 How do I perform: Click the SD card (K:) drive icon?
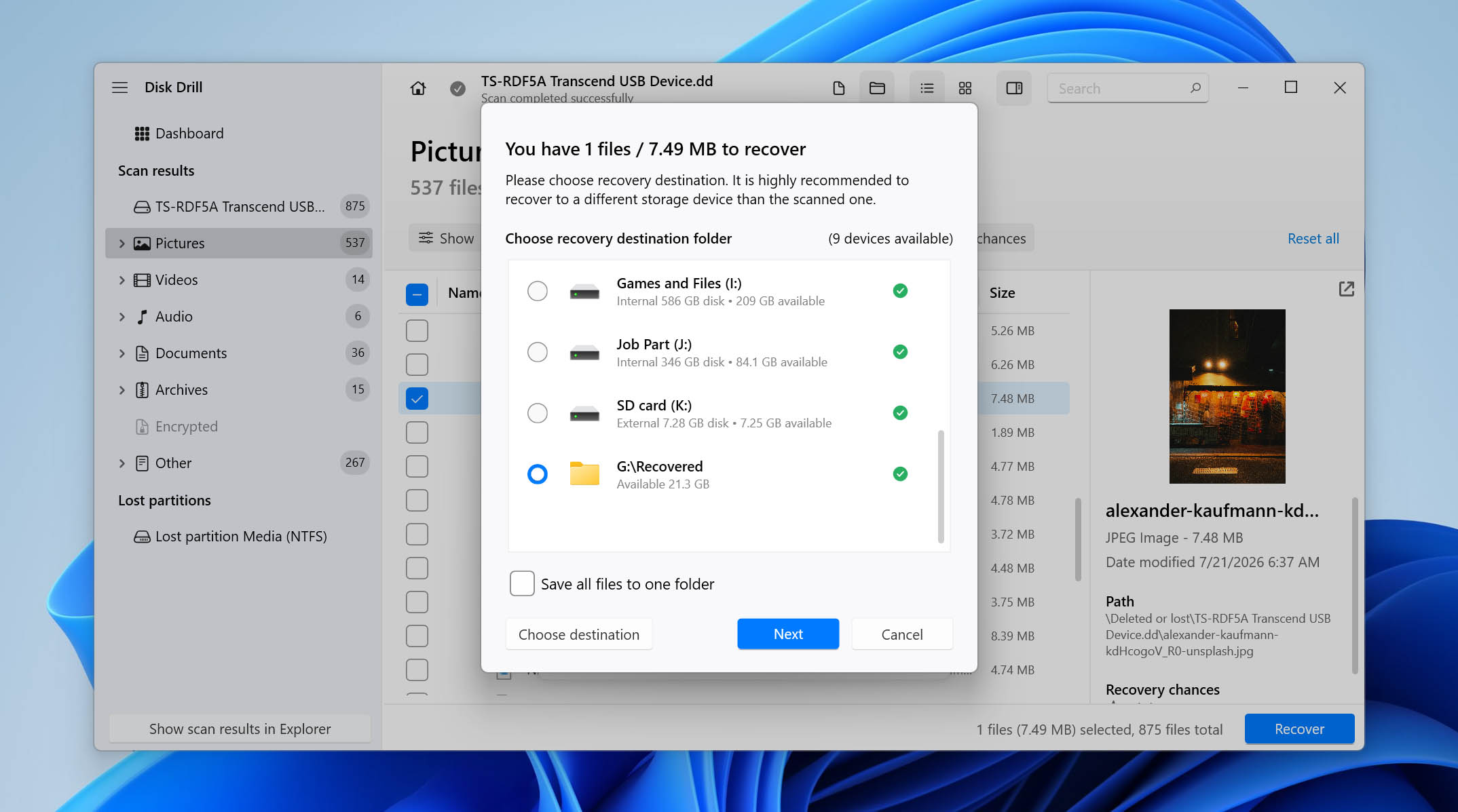coord(584,413)
